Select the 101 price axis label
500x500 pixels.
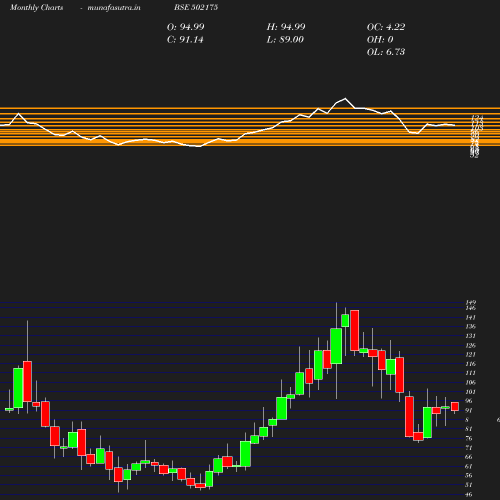click(470, 392)
